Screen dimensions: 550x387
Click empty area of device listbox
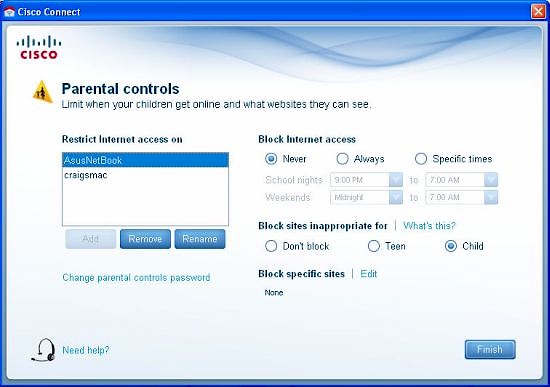click(145, 203)
